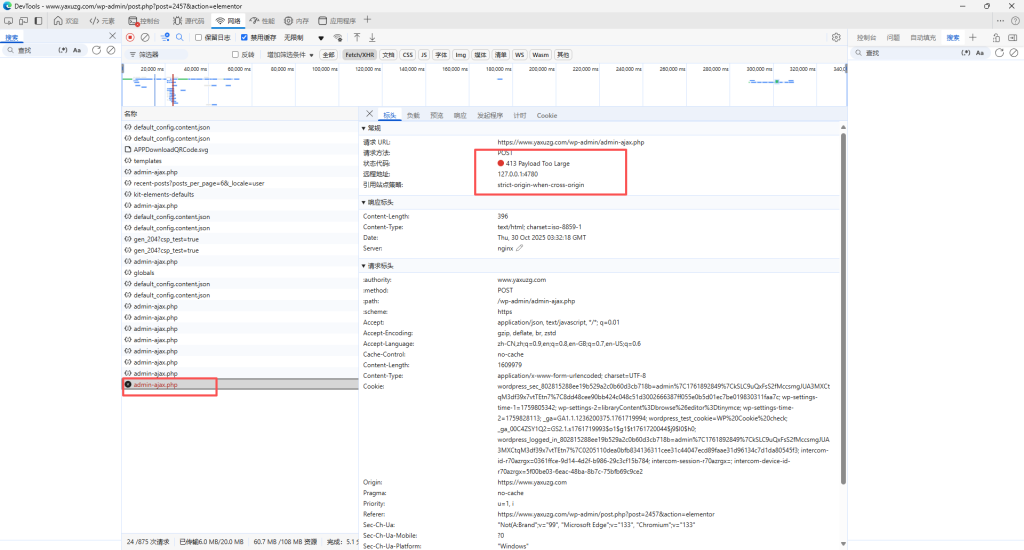This screenshot has height=550, width=1024.
Task: Click the red record network log button
Action: click(x=130, y=37)
